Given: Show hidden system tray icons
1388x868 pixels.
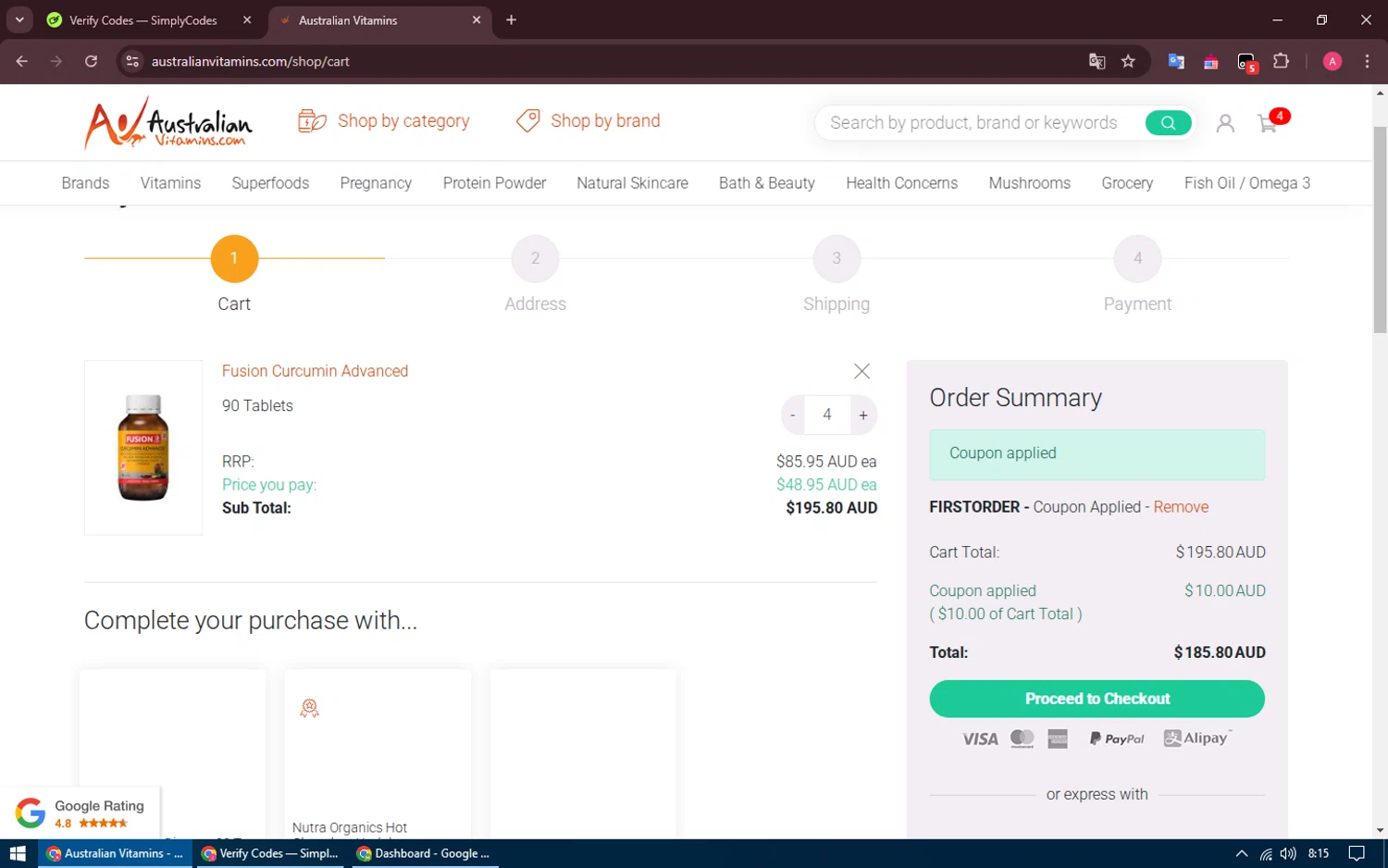Looking at the screenshot, I should (1241, 853).
